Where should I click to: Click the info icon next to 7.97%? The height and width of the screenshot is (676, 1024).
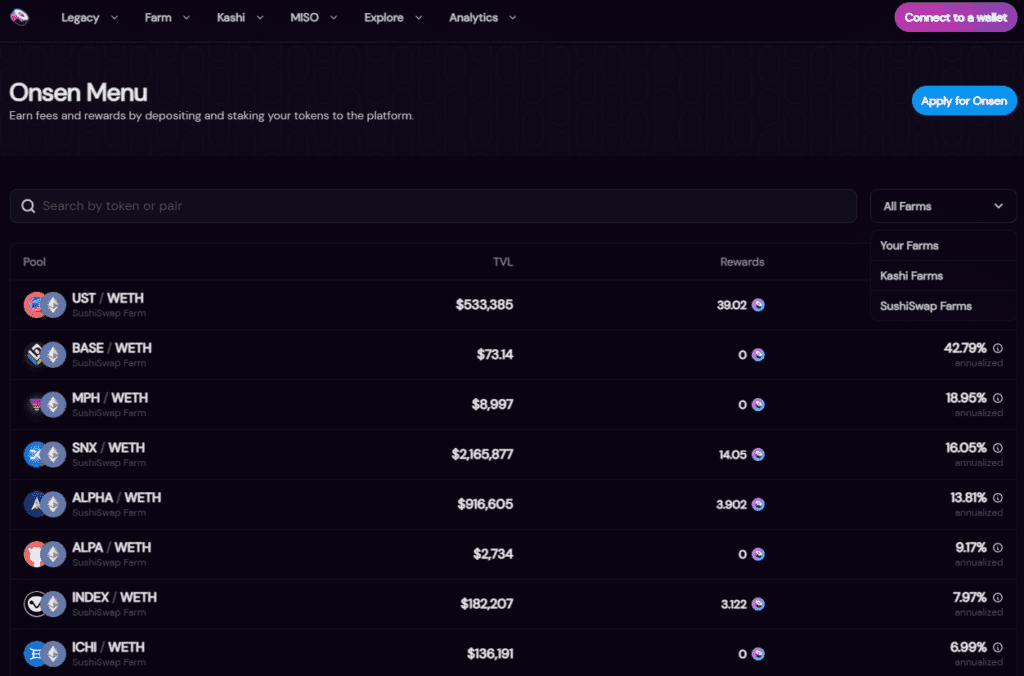click(998, 598)
